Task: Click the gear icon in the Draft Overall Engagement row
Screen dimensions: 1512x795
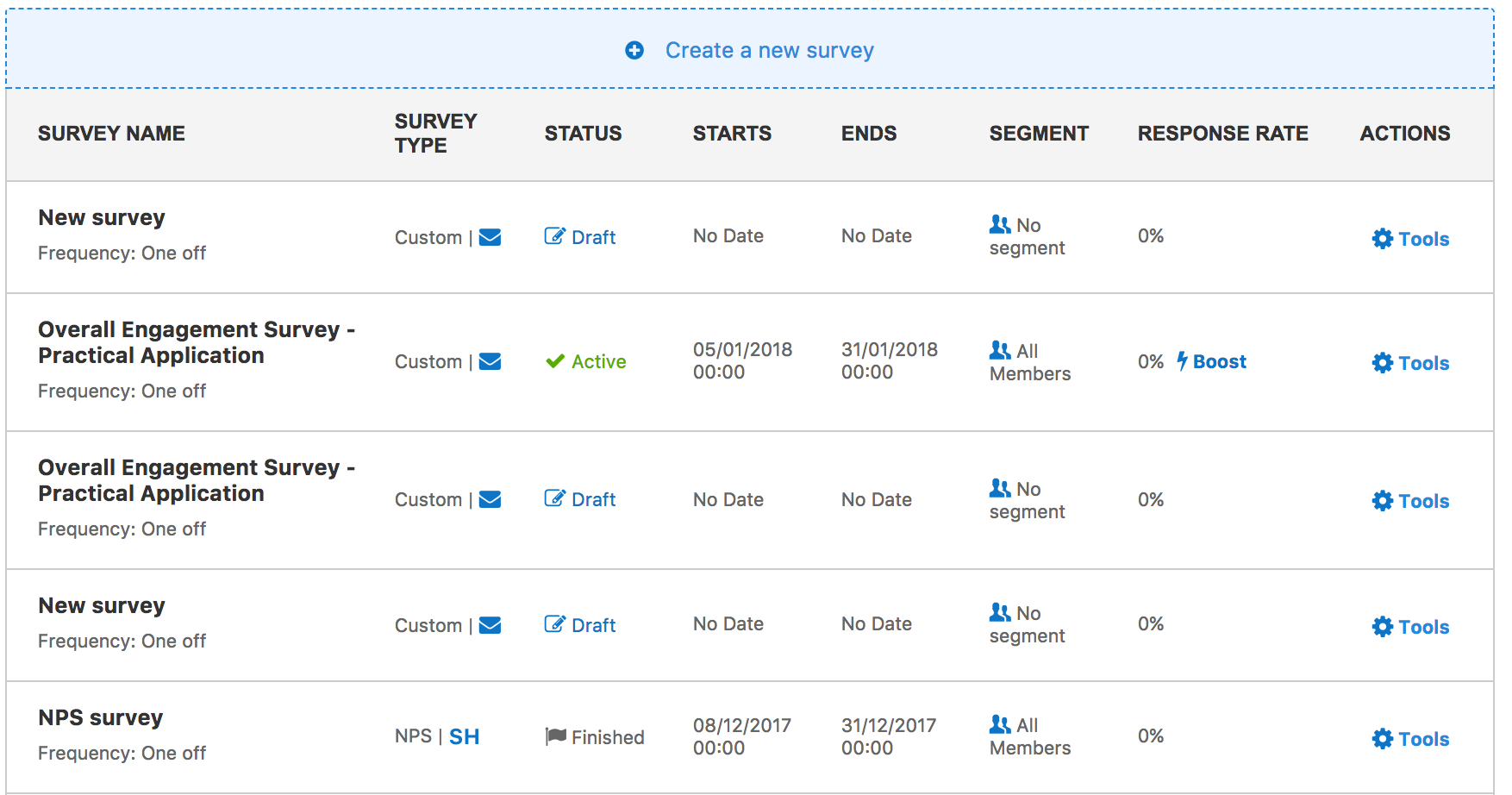Action: (x=1383, y=501)
